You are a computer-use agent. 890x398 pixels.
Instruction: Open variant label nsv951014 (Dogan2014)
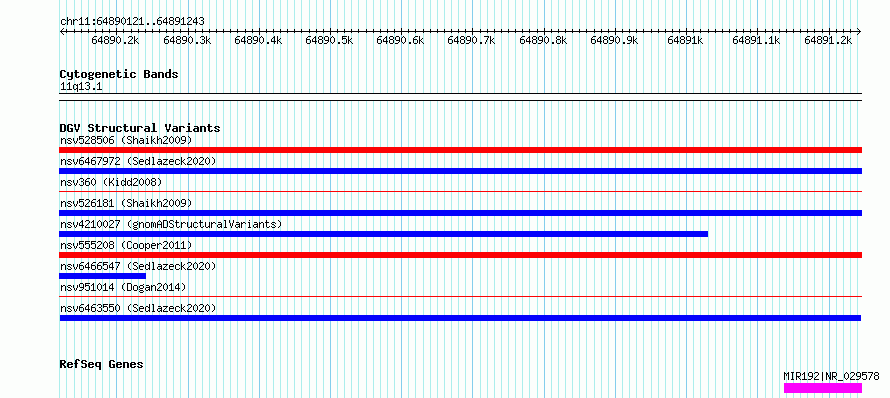click(x=123, y=287)
